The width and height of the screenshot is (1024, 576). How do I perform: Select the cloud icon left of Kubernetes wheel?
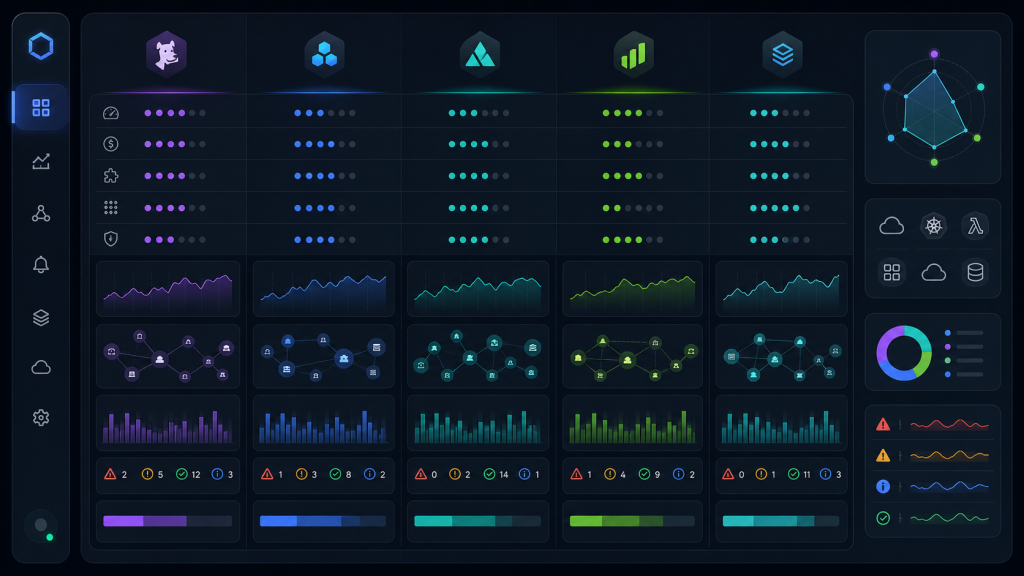pos(891,226)
